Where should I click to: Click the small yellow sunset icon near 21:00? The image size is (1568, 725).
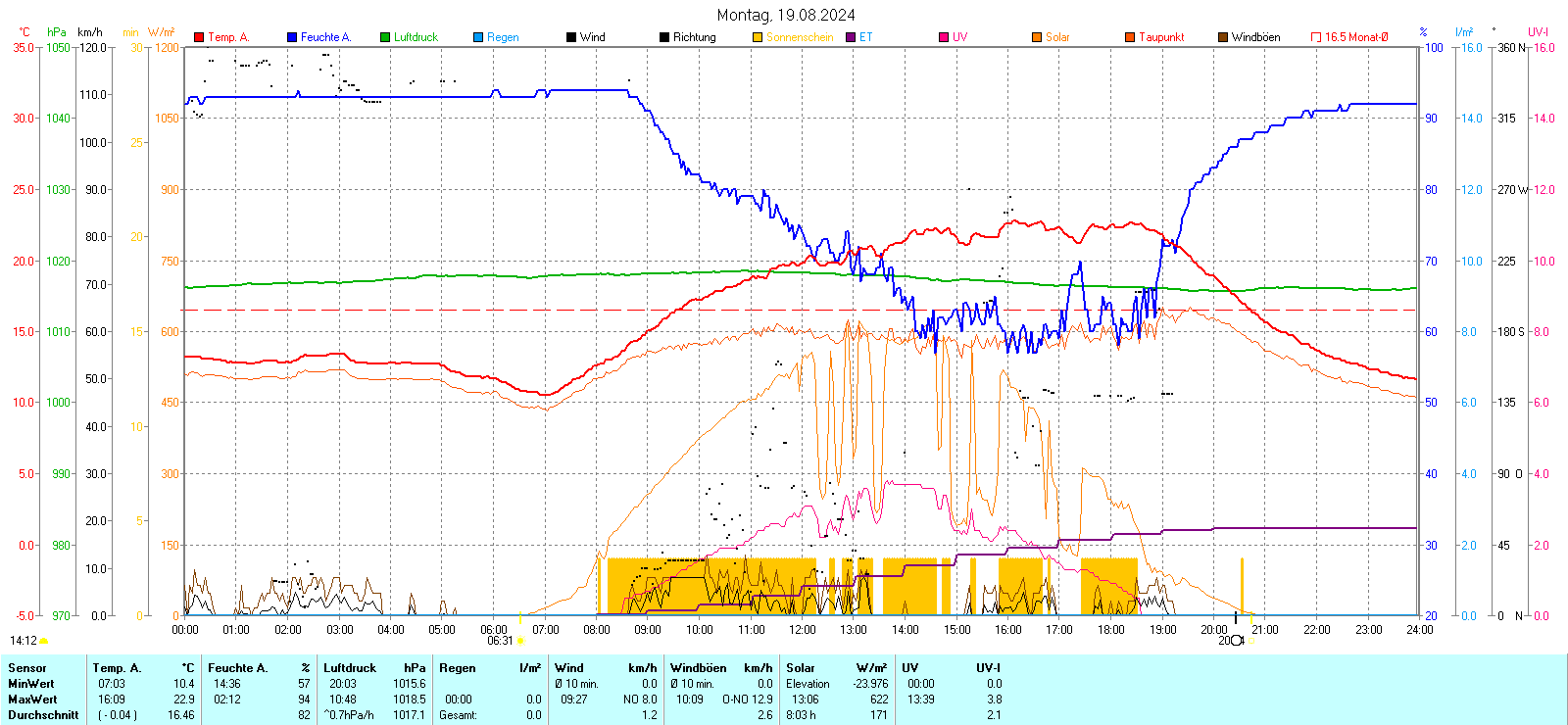click(1251, 641)
